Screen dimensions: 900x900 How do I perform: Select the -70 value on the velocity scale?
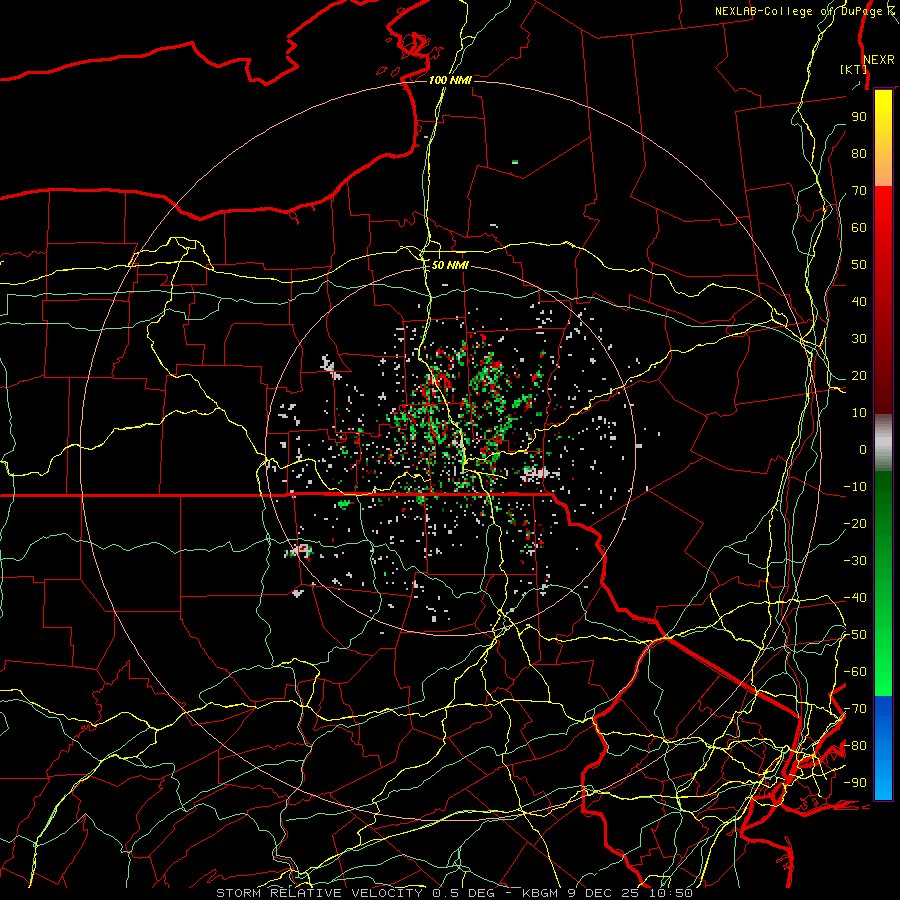coord(855,709)
